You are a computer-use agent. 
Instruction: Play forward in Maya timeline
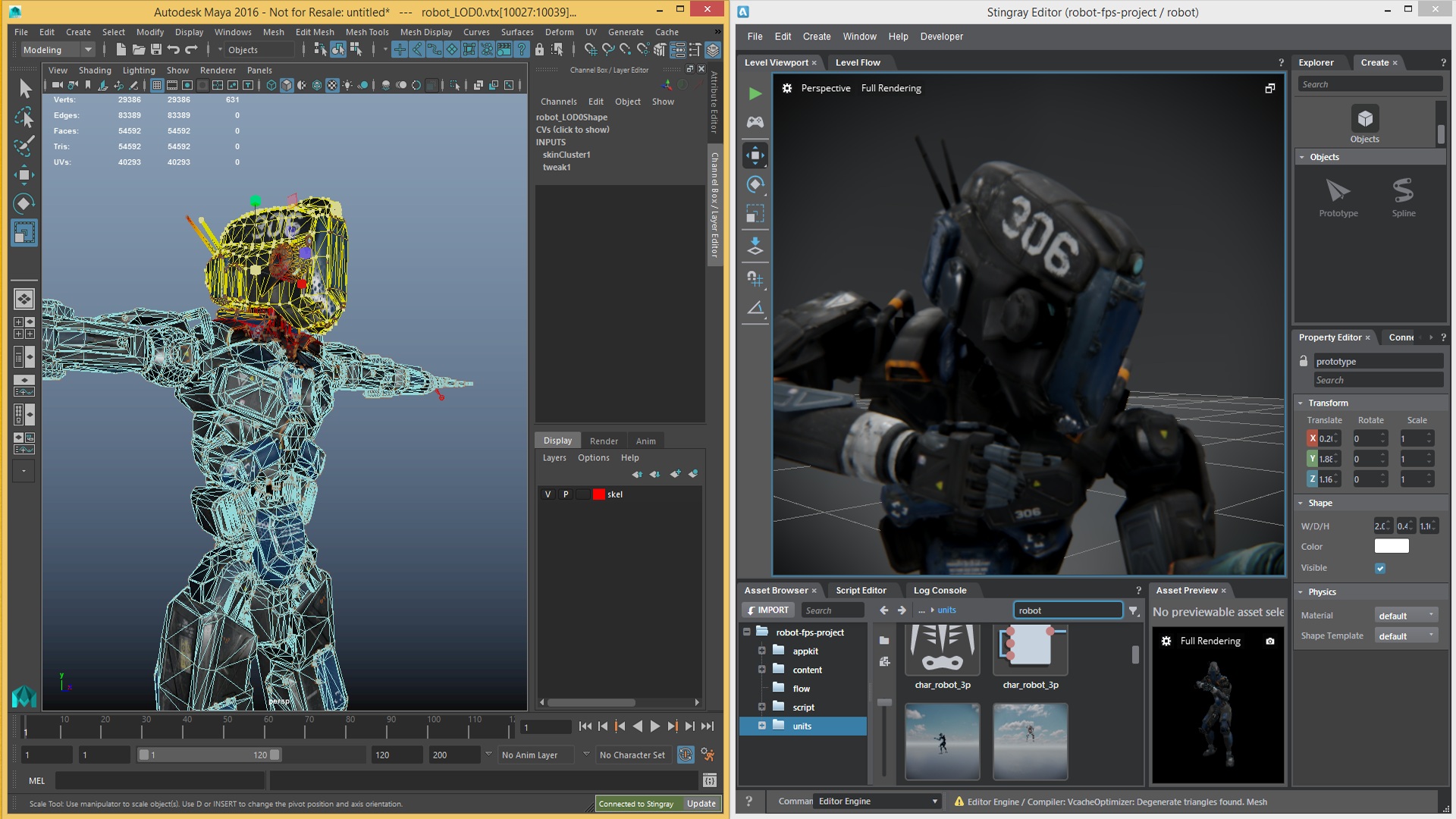point(654,726)
